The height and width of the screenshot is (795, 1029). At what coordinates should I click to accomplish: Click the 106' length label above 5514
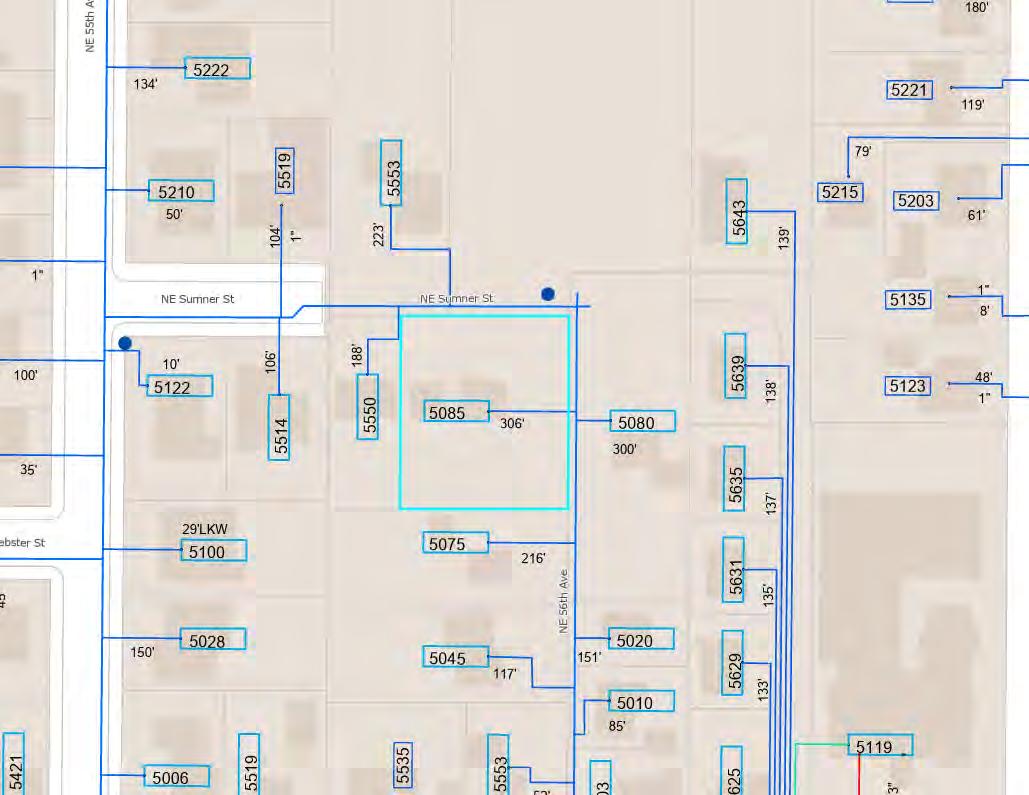coord(270,362)
